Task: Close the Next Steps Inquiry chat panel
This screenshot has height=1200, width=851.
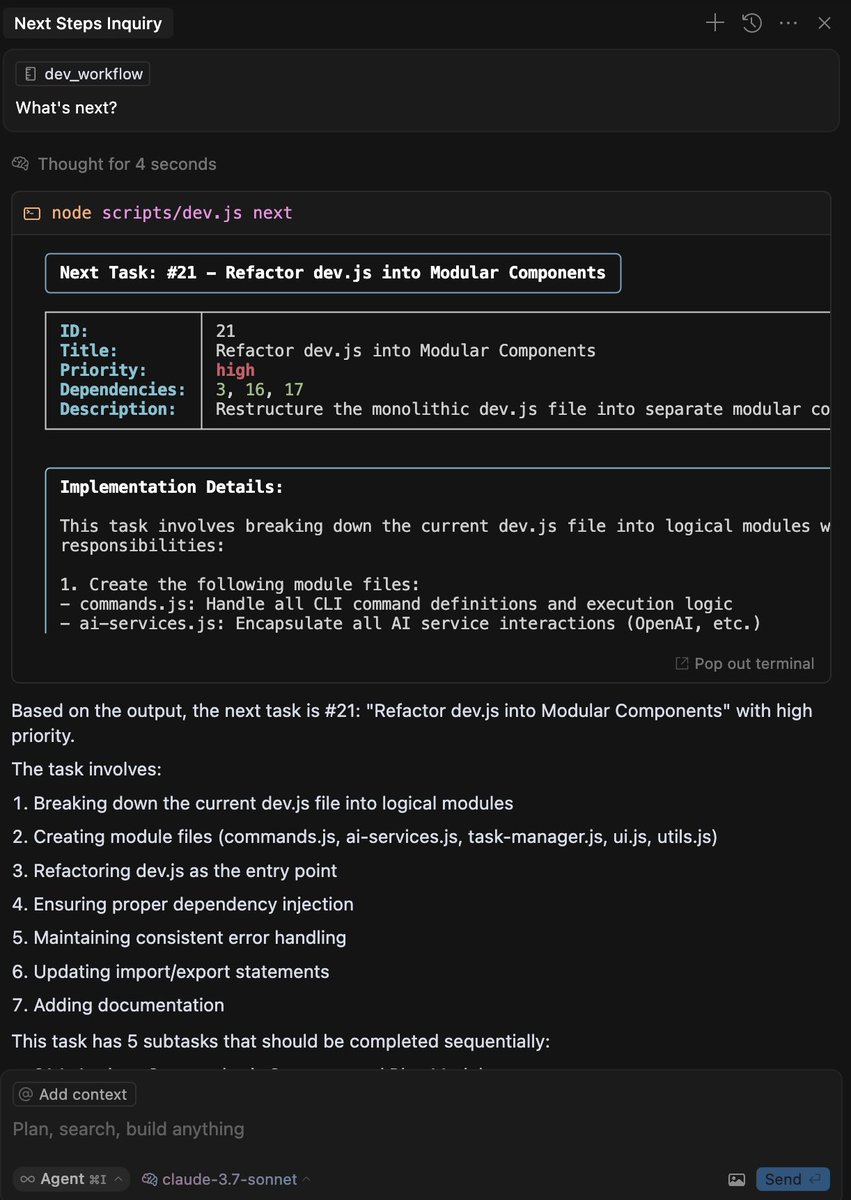Action: click(x=824, y=23)
